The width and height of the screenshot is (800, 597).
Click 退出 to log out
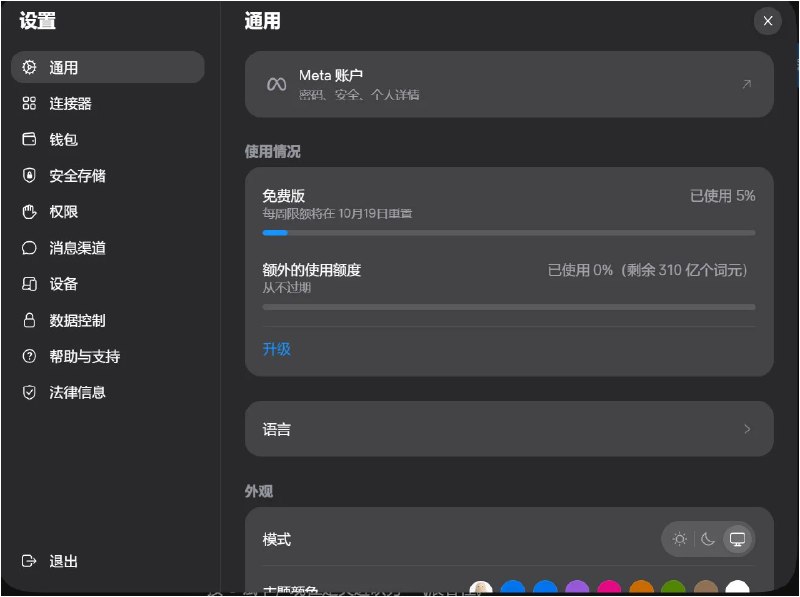click(x=50, y=561)
